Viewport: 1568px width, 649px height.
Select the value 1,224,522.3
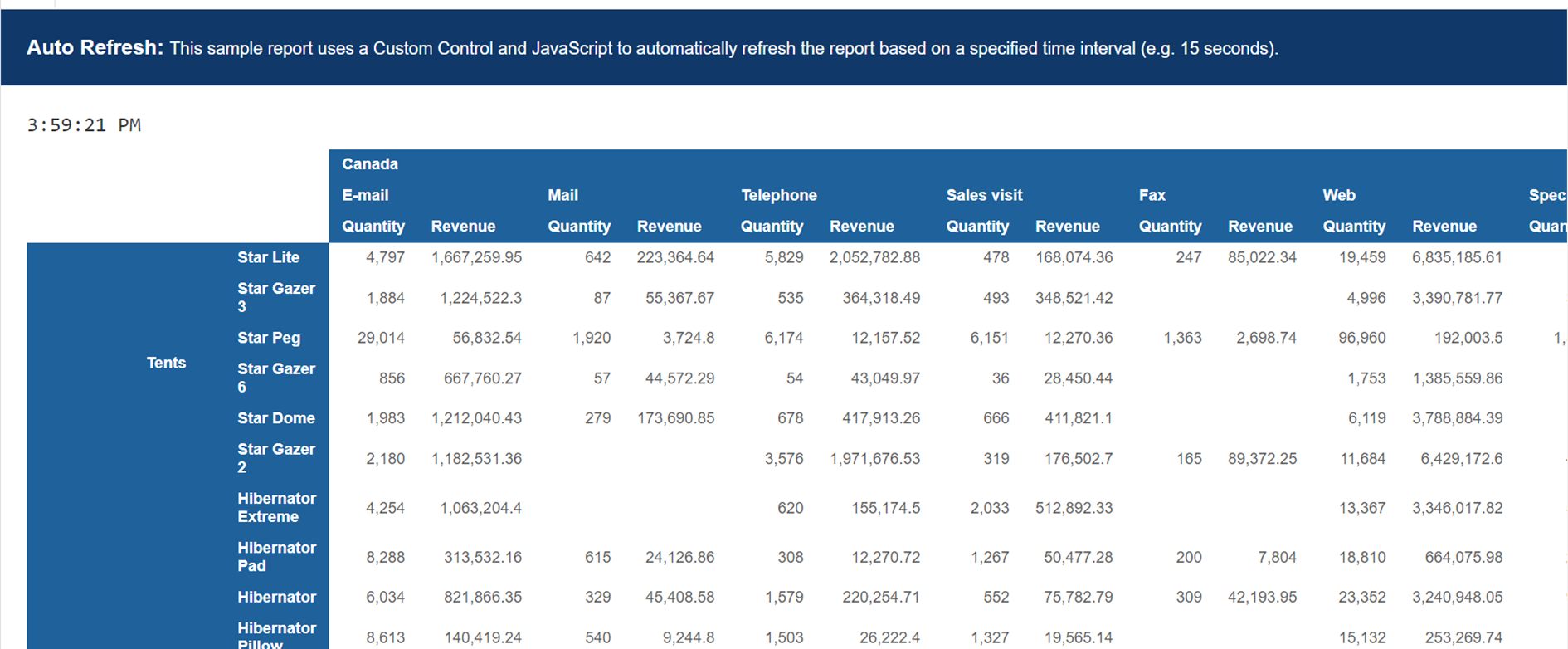(x=480, y=298)
